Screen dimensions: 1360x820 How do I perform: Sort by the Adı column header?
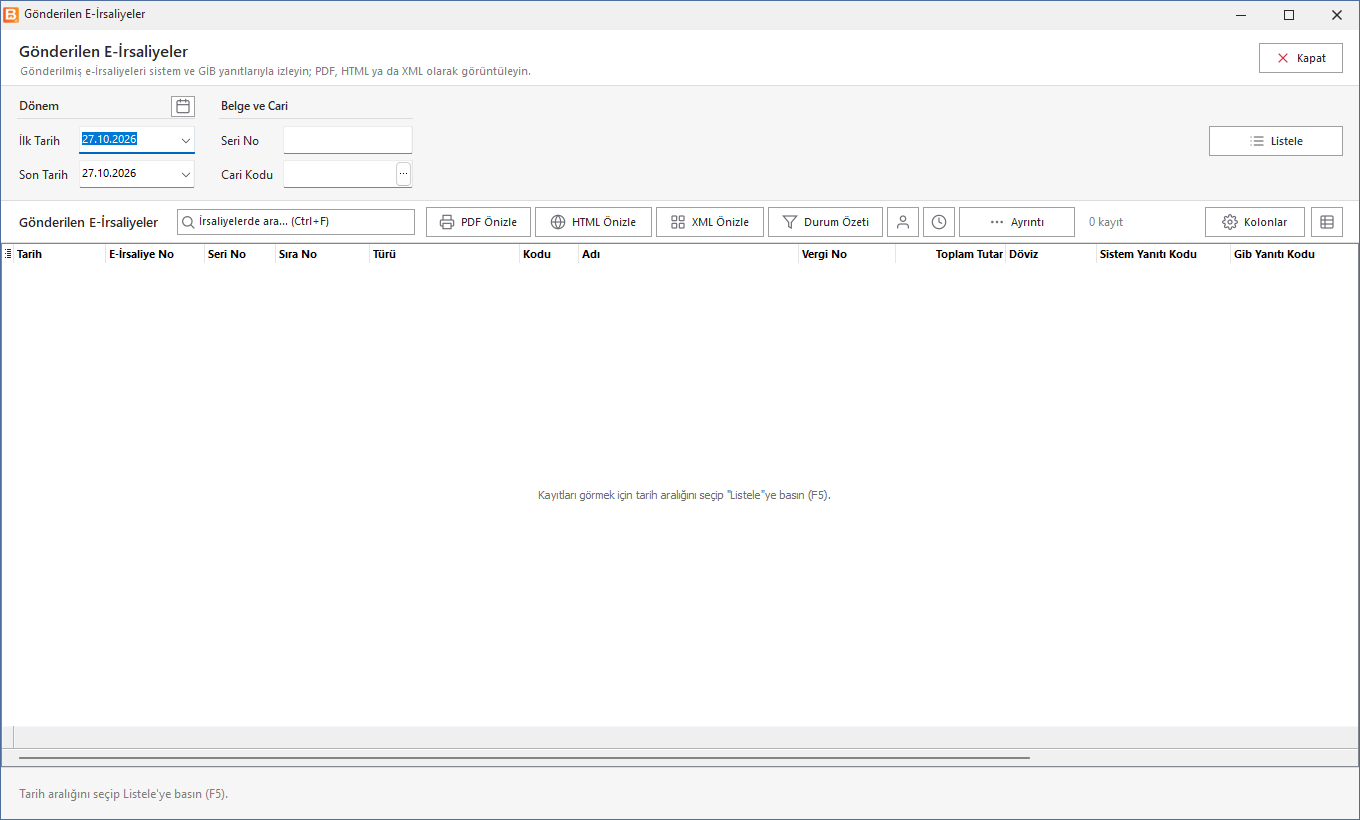[689, 254]
